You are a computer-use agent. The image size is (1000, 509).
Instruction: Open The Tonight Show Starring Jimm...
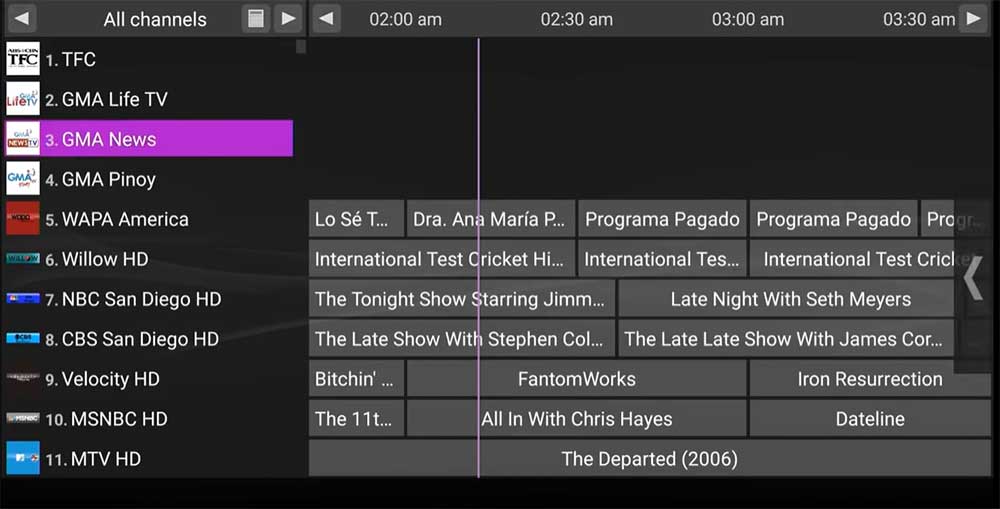(462, 299)
